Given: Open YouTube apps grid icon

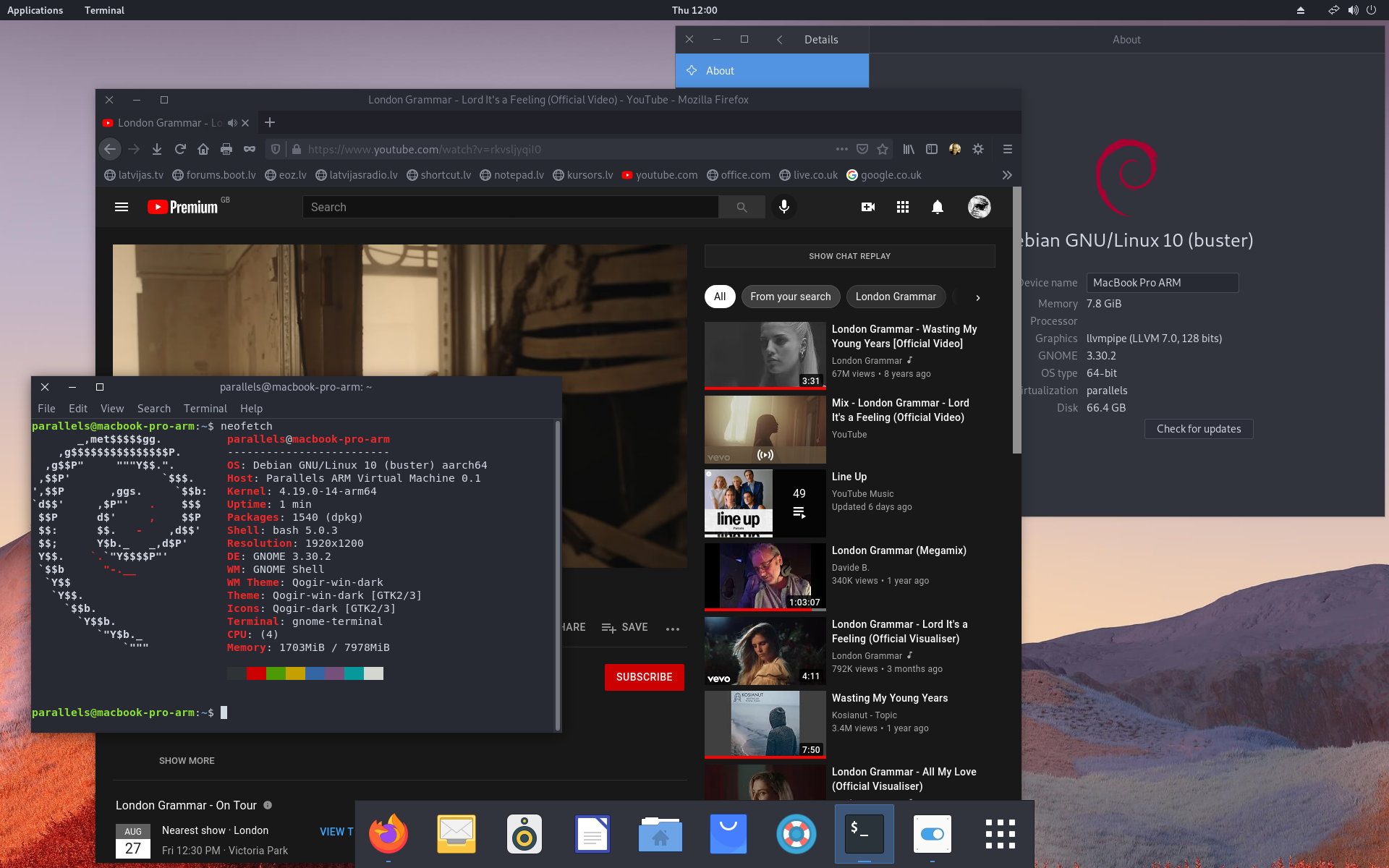Looking at the screenshot, I should tap(902, 207).
